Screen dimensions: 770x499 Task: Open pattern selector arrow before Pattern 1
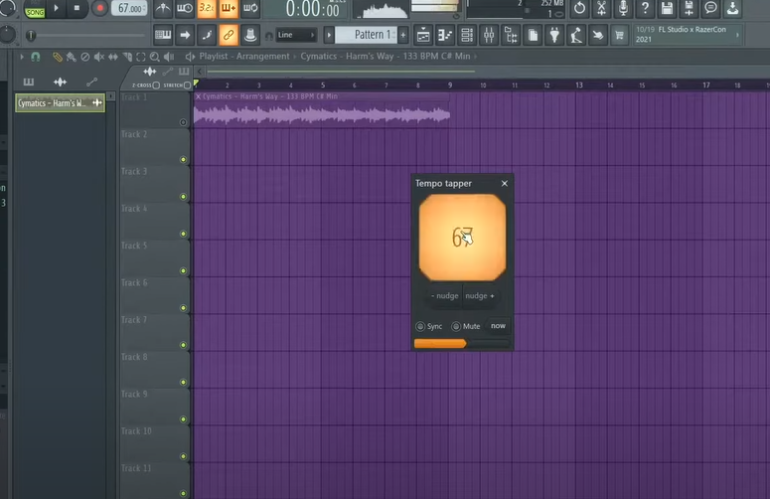coord(329,35)
